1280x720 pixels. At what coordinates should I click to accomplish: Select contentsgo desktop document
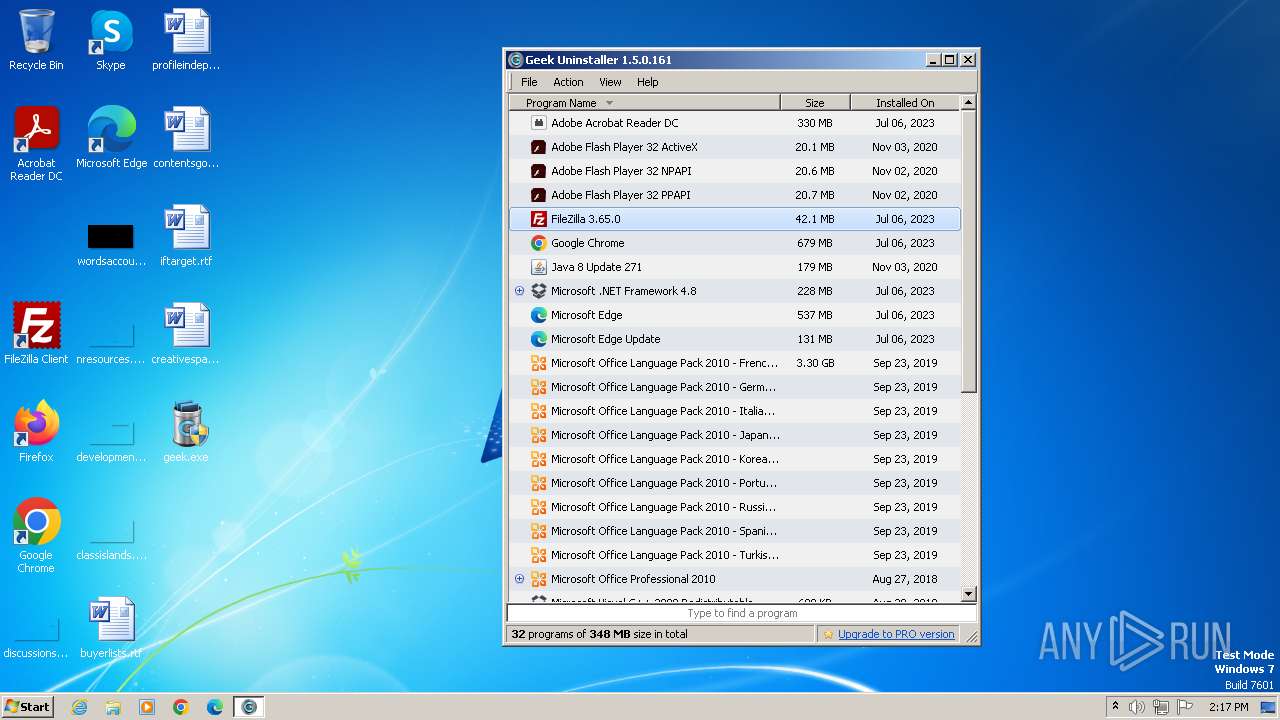click(x=186, y=138)
